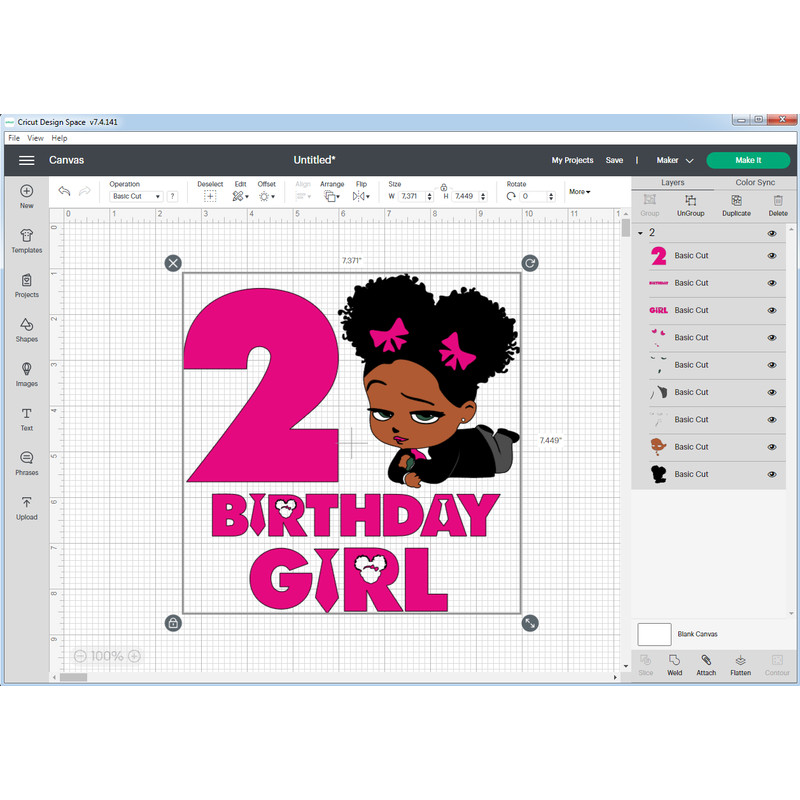Click the Save link in the header

[x=615, y=160]
